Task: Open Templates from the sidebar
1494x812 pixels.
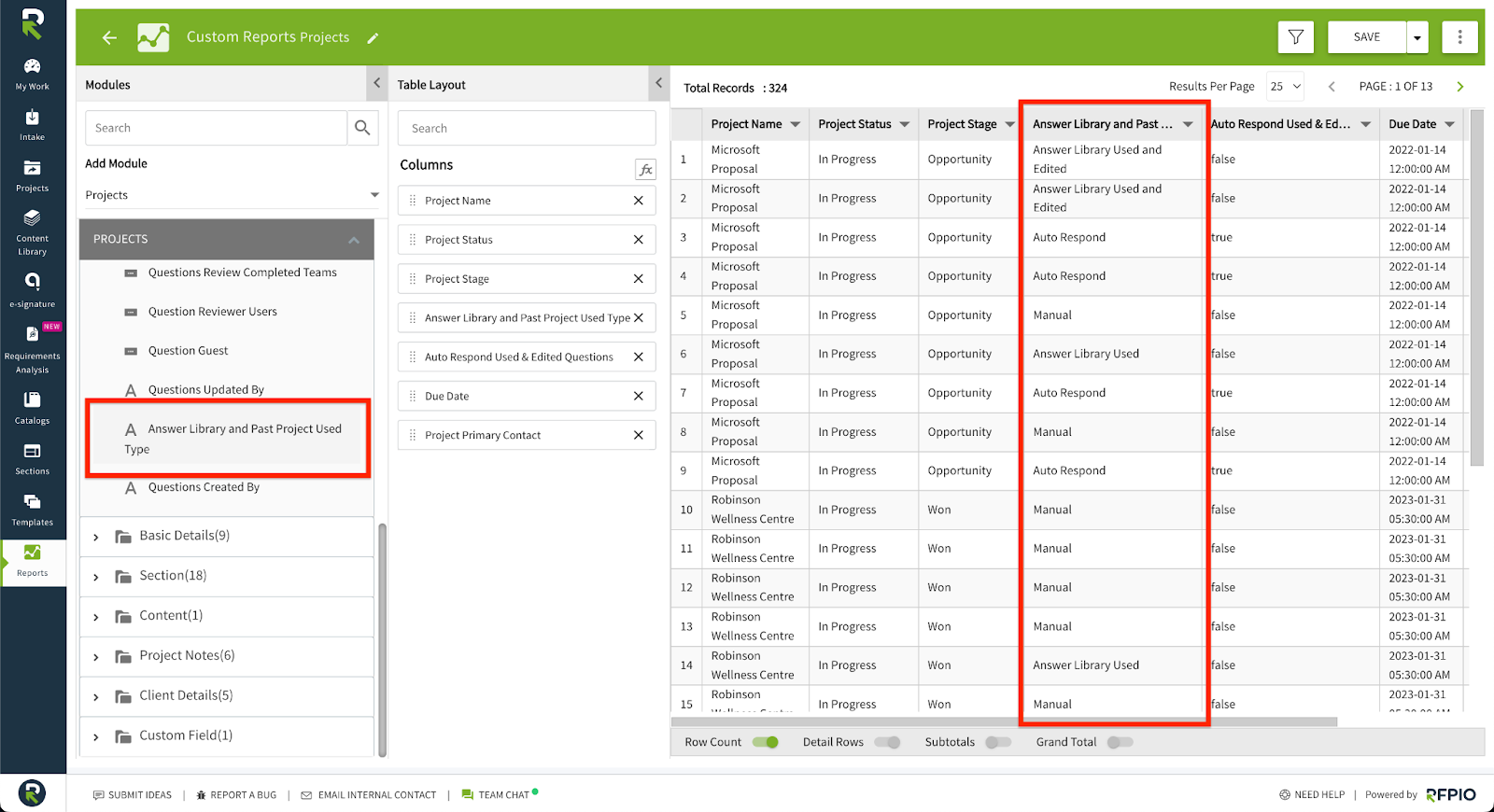Action: coord(33,511)
